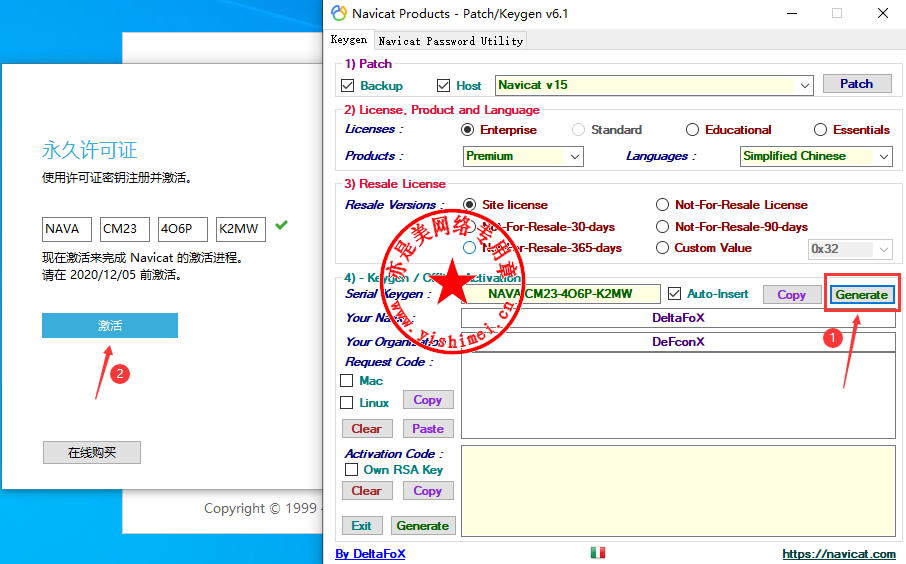Image resolution: width=906 pixels, height=564 pixels.
Task: Toggle the Backup checkbox
Action: [347, 86]
